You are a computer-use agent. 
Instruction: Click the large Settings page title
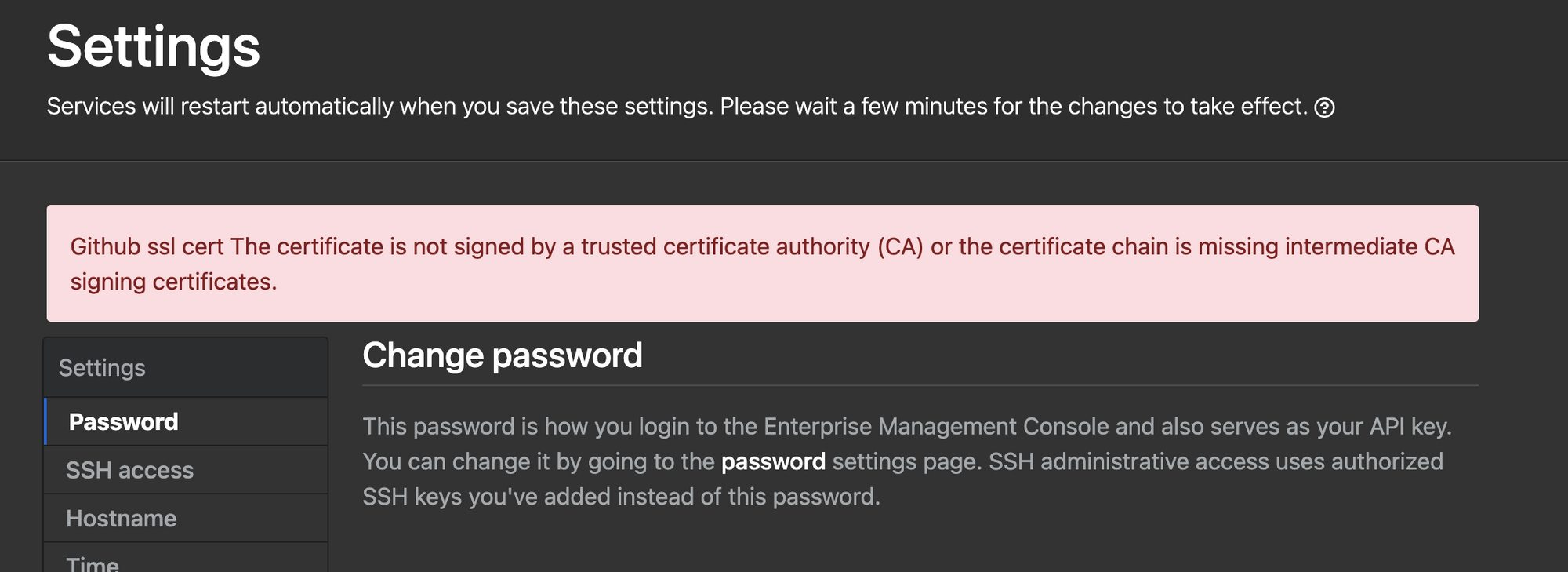[154, 46]
